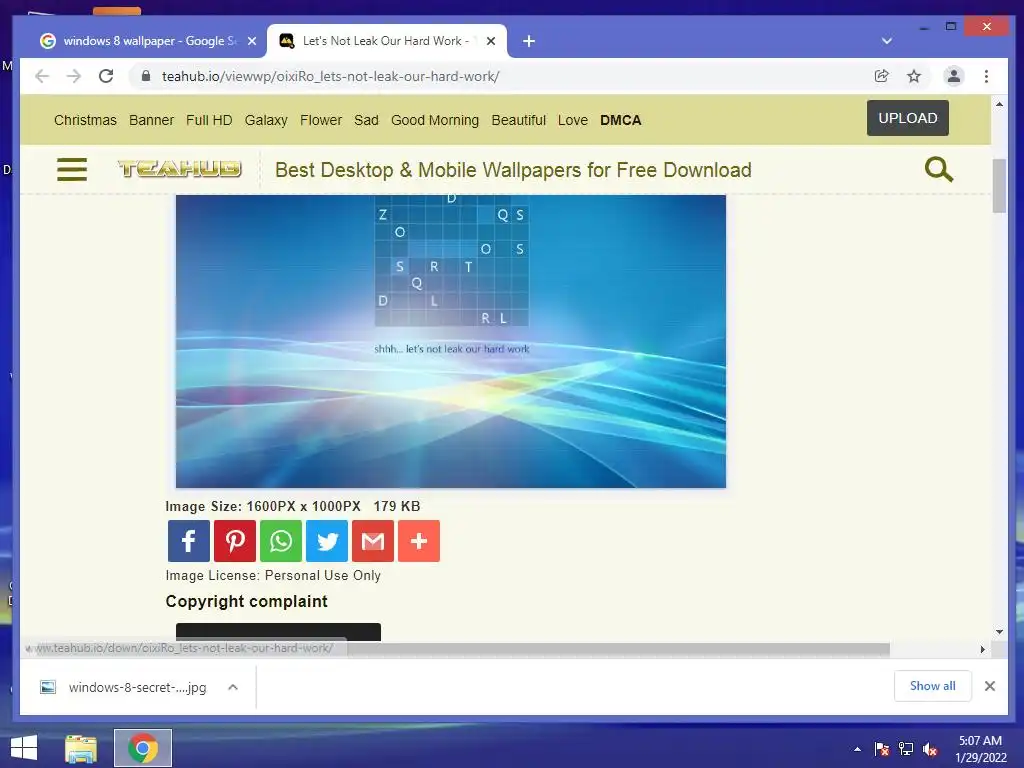Open the Love category

coord(573,120)
